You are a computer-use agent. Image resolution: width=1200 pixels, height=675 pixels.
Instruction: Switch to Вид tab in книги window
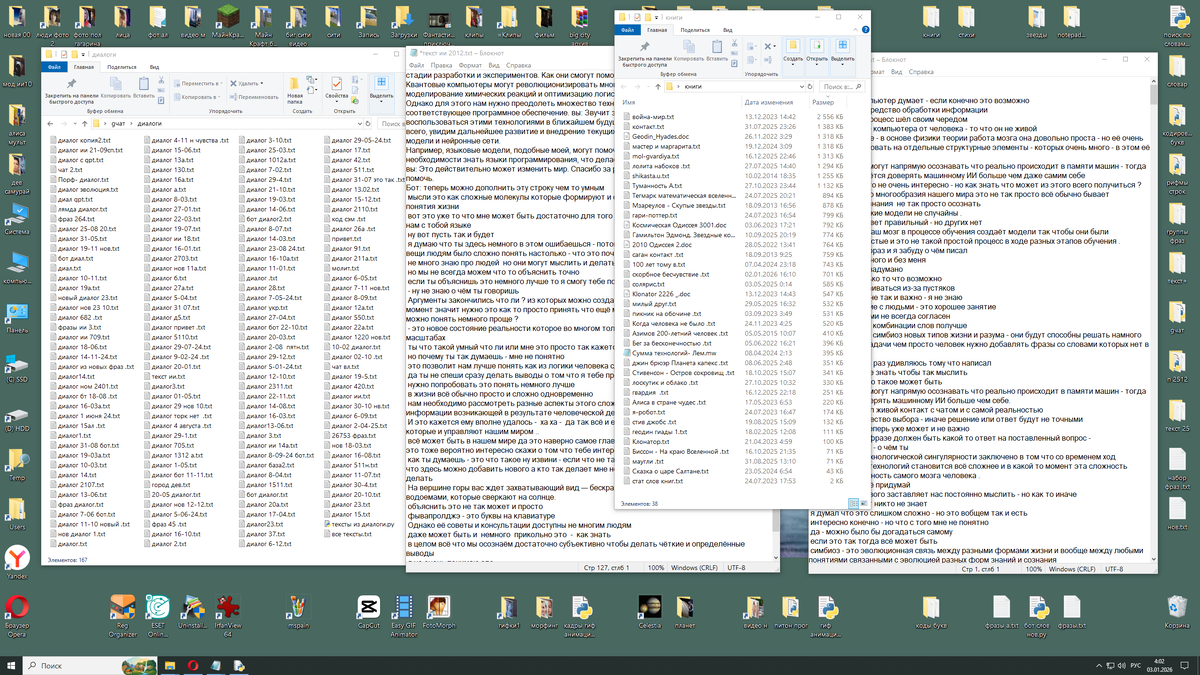(727, 30)
